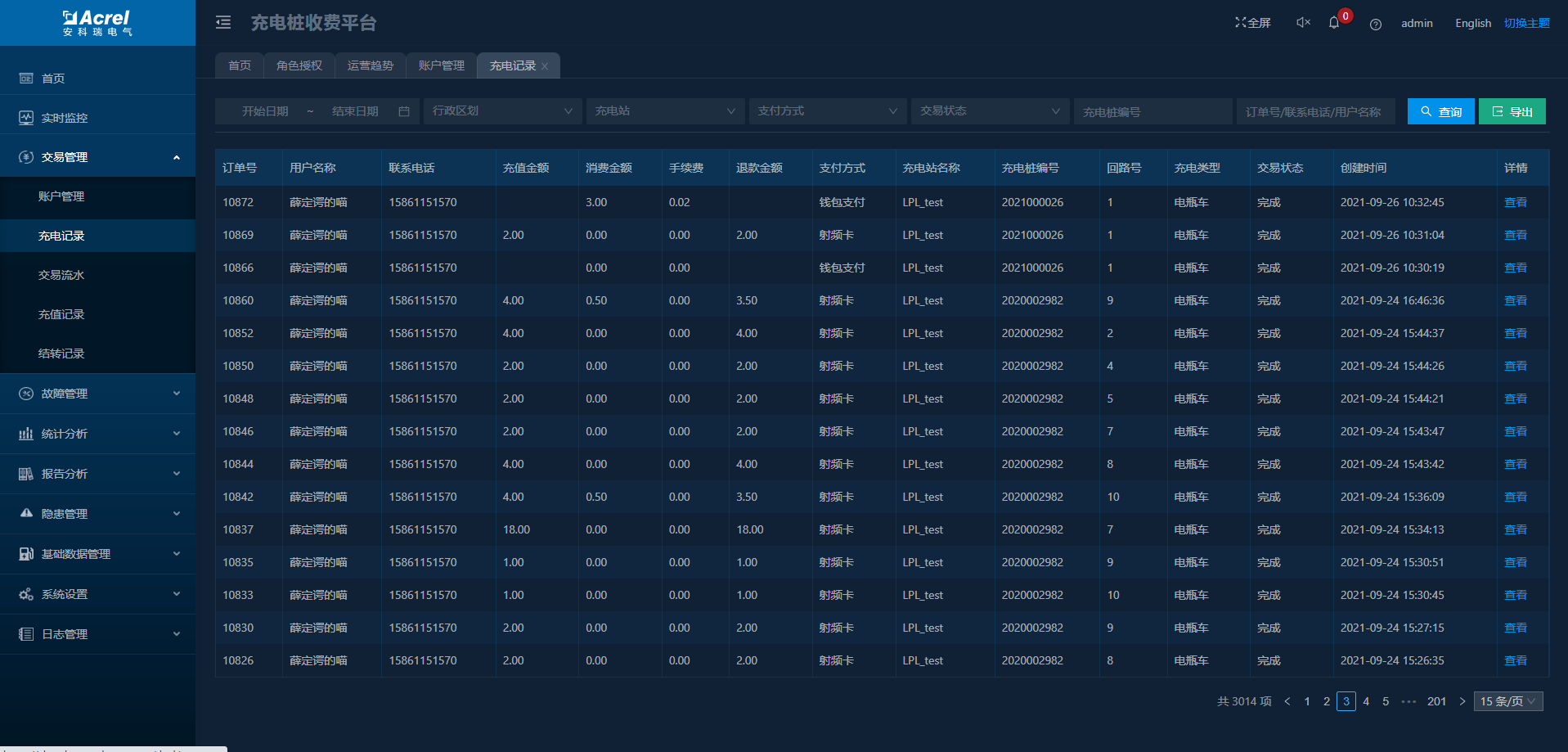Viewport: 1568px width, 752px height.
Task: Go to 首页 from sidebar
Action: coord(53,79)
